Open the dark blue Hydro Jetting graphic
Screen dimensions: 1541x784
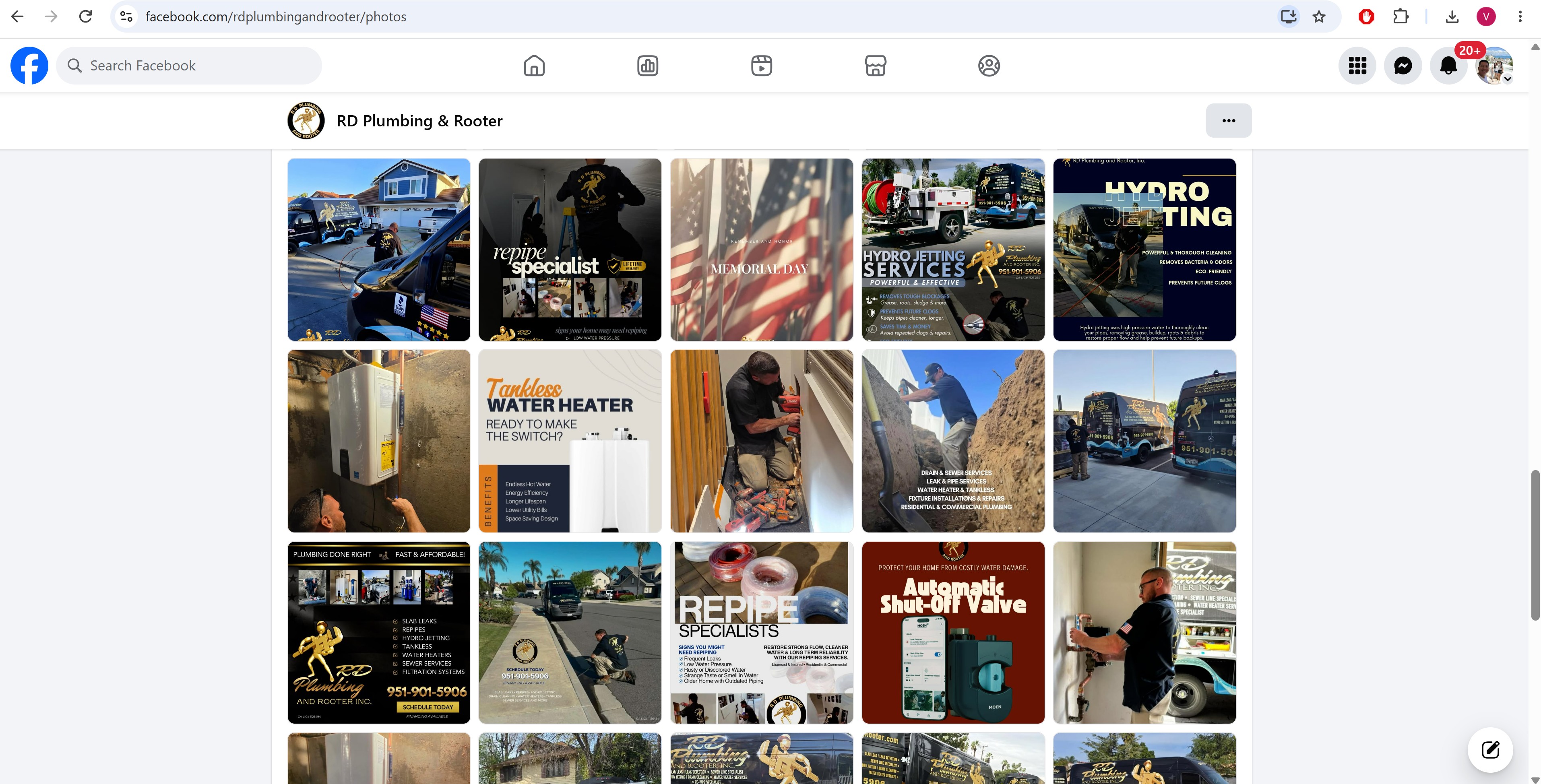tap(1144, 250)
